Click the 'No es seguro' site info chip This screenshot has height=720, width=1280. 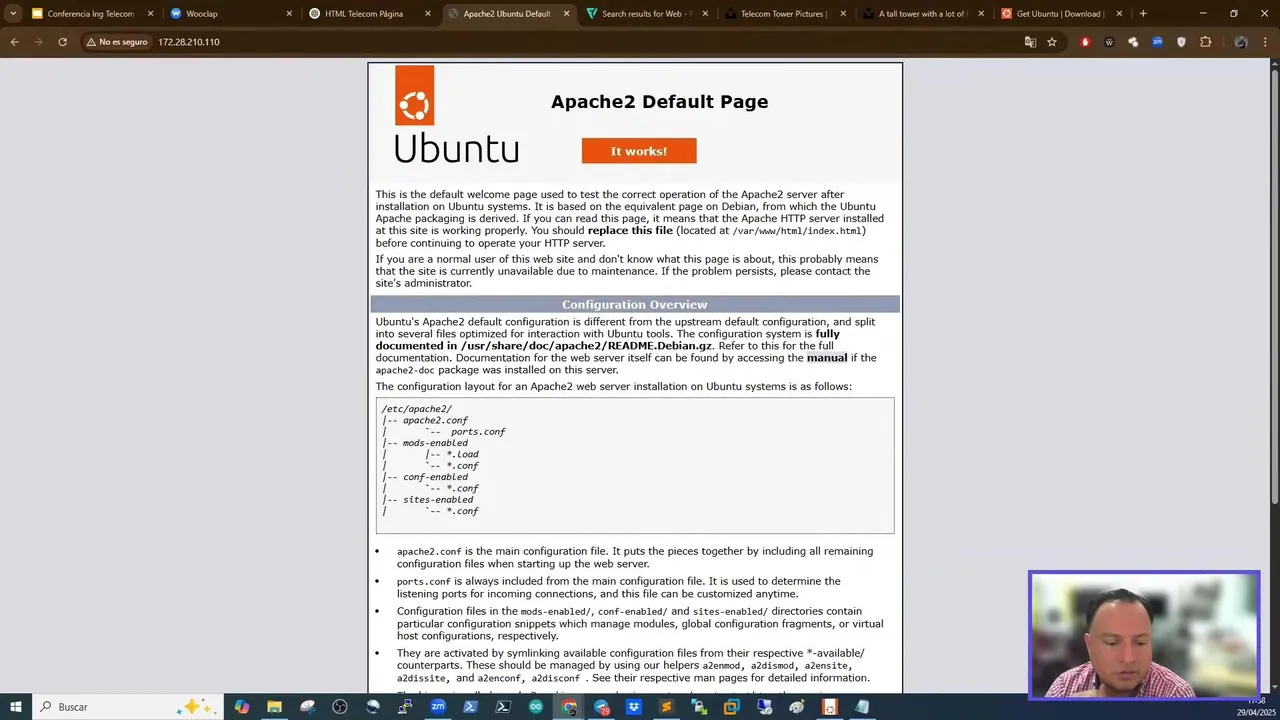117,42
